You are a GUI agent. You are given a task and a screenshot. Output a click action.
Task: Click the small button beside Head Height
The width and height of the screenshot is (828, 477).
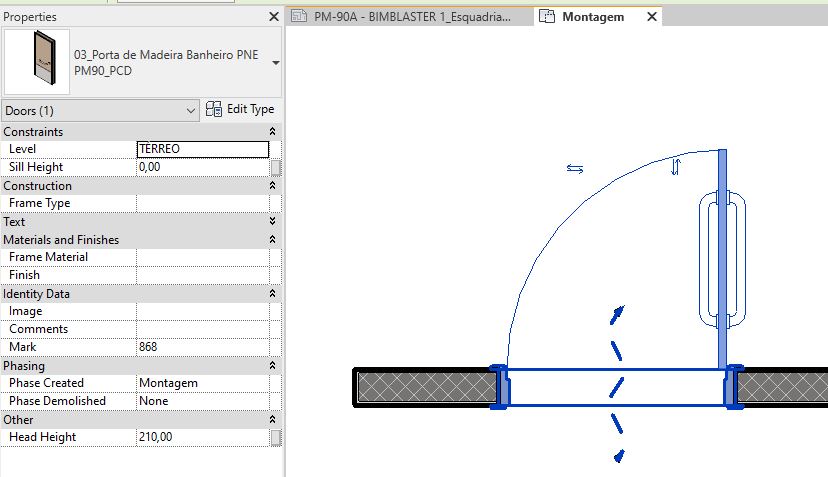click(276, 437)
